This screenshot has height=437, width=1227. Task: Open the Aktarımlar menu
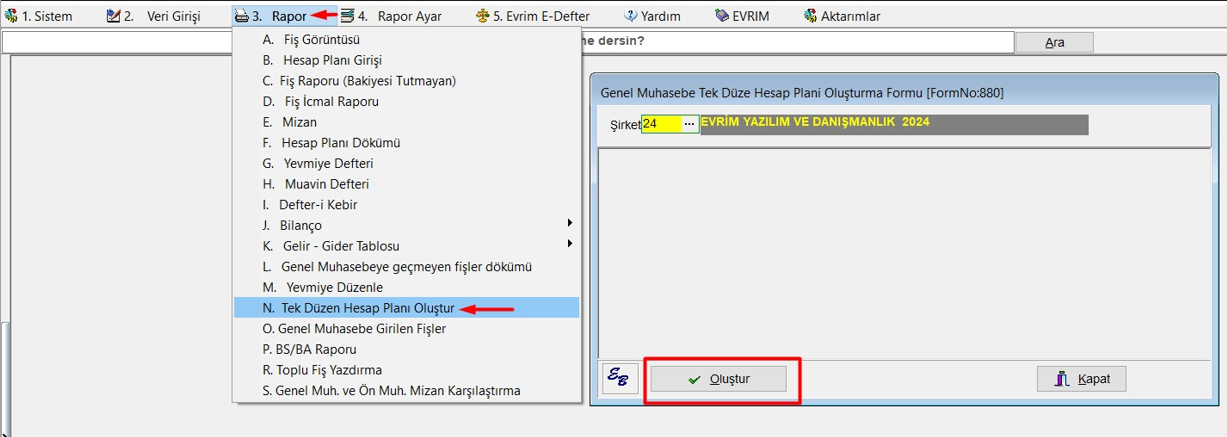842,16
